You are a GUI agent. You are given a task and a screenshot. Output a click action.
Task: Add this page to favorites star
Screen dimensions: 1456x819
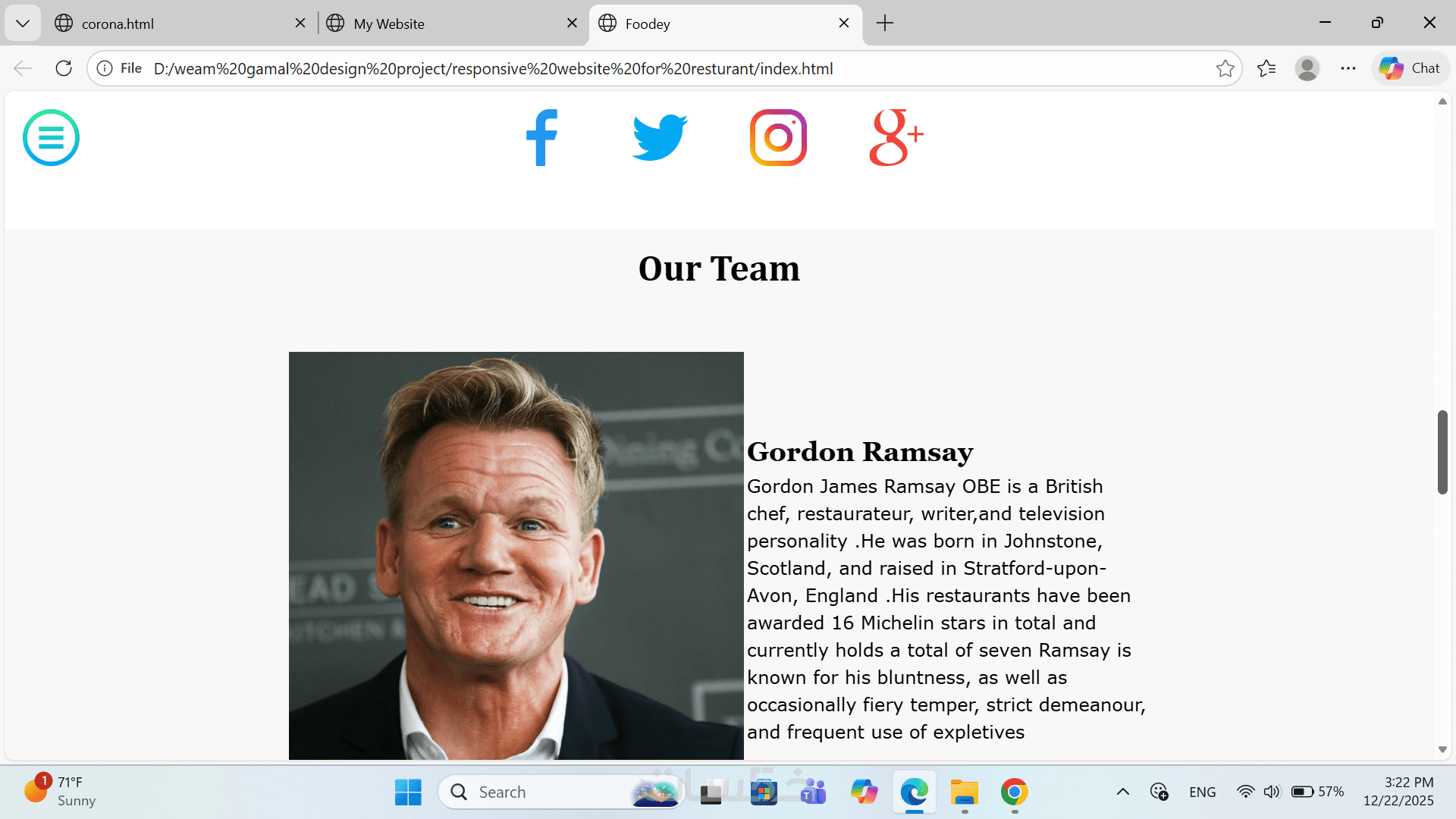[1225, 68]
